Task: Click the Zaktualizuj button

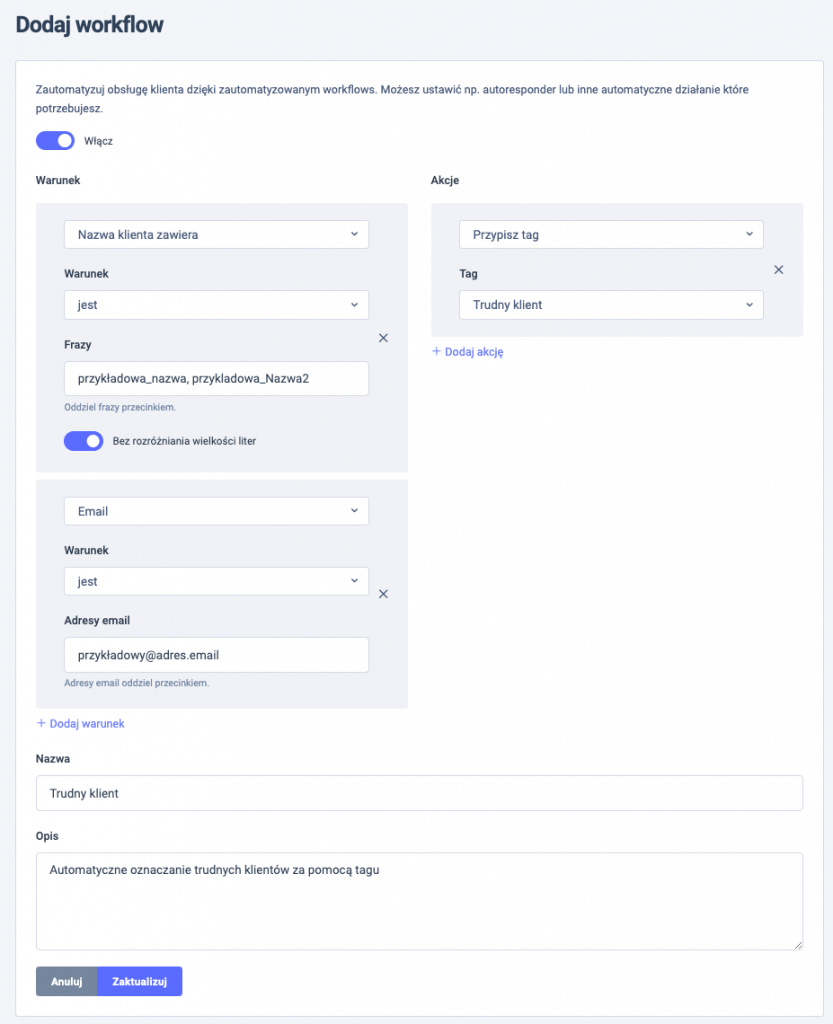Action: pyautogui.click(x=140, y=982)
